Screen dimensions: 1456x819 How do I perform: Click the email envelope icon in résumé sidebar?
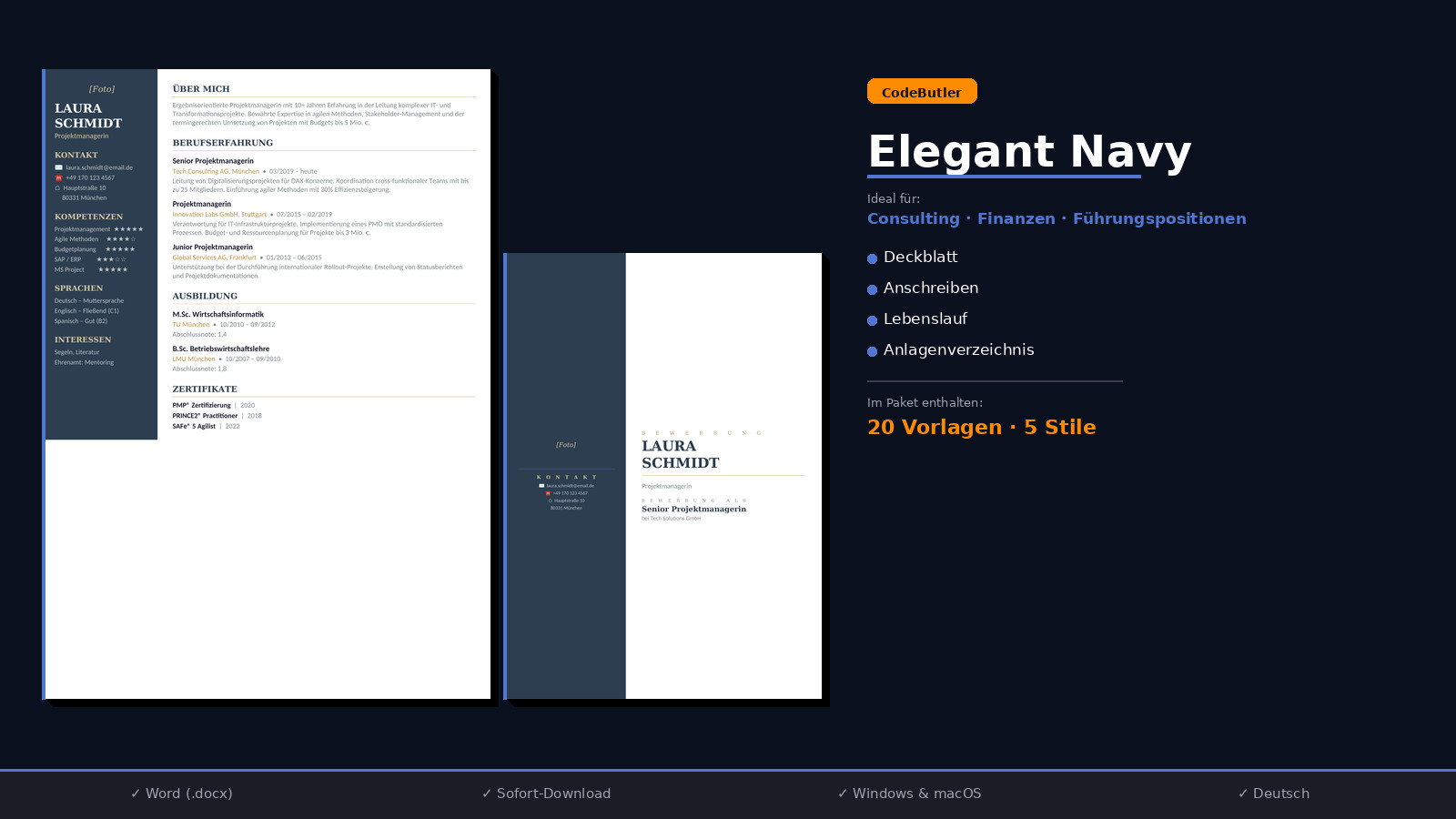(x=58, y=167)
